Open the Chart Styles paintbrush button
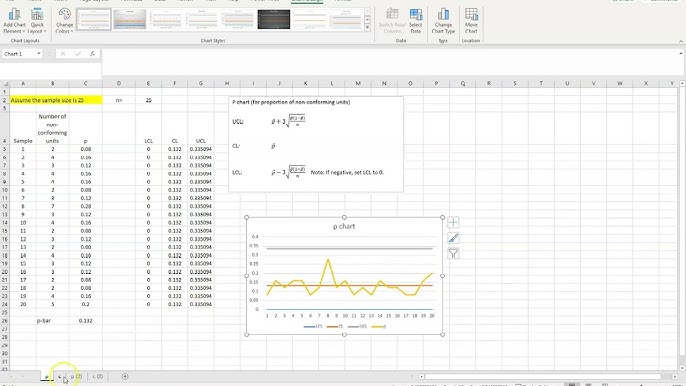 tap(453, 238)
